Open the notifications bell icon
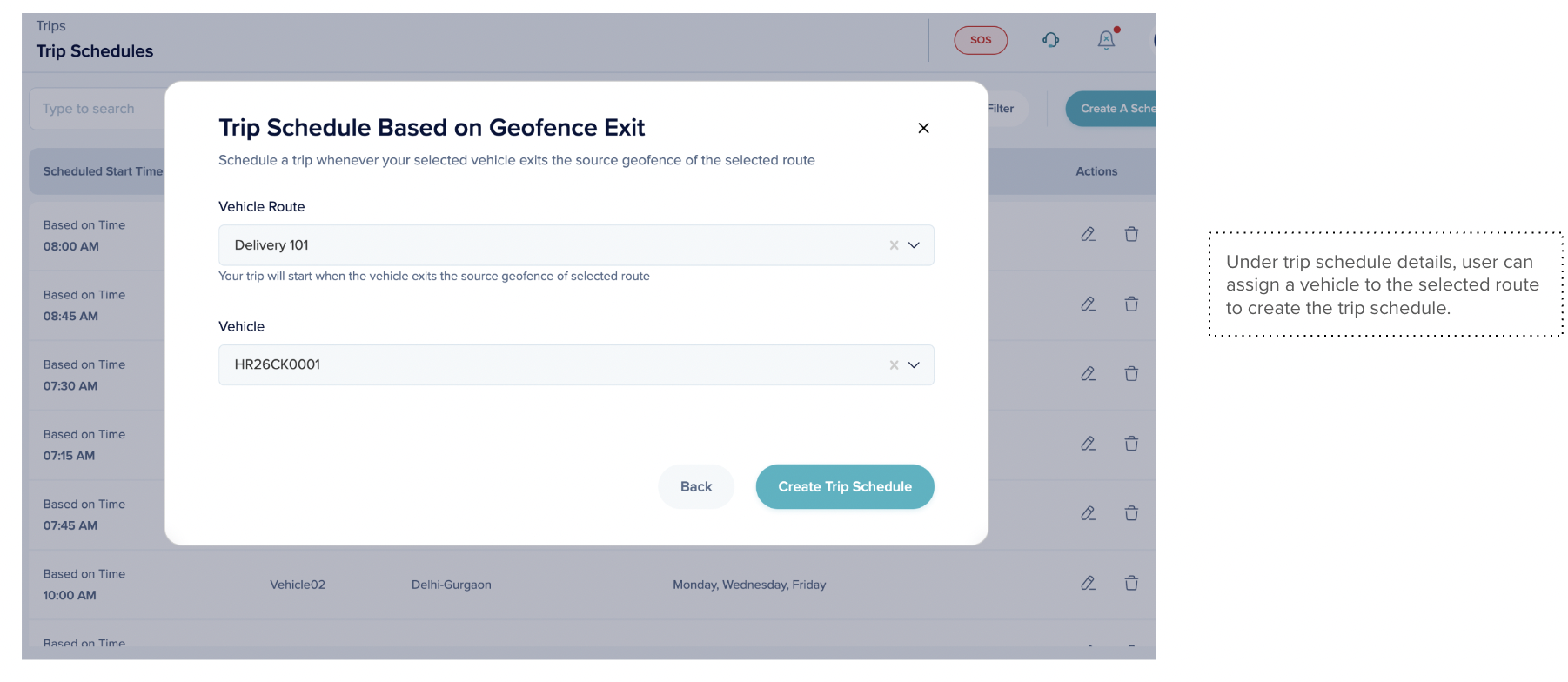Viewport: 1568px width, 682px height. pyautogui.click(x=1106, y=40)
